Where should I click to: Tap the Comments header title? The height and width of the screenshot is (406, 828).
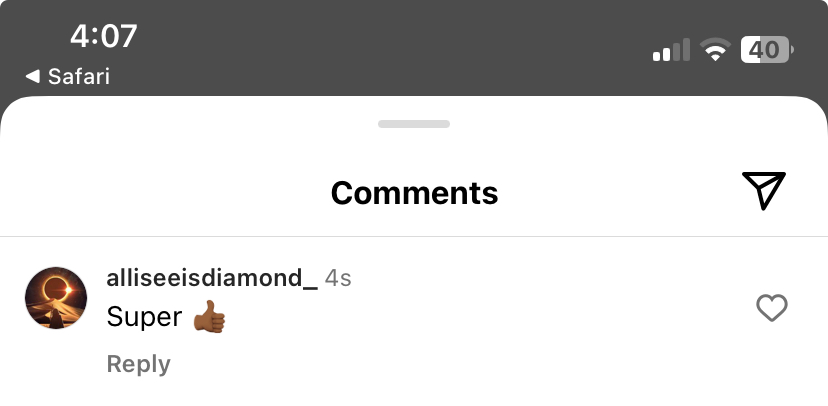414,193
